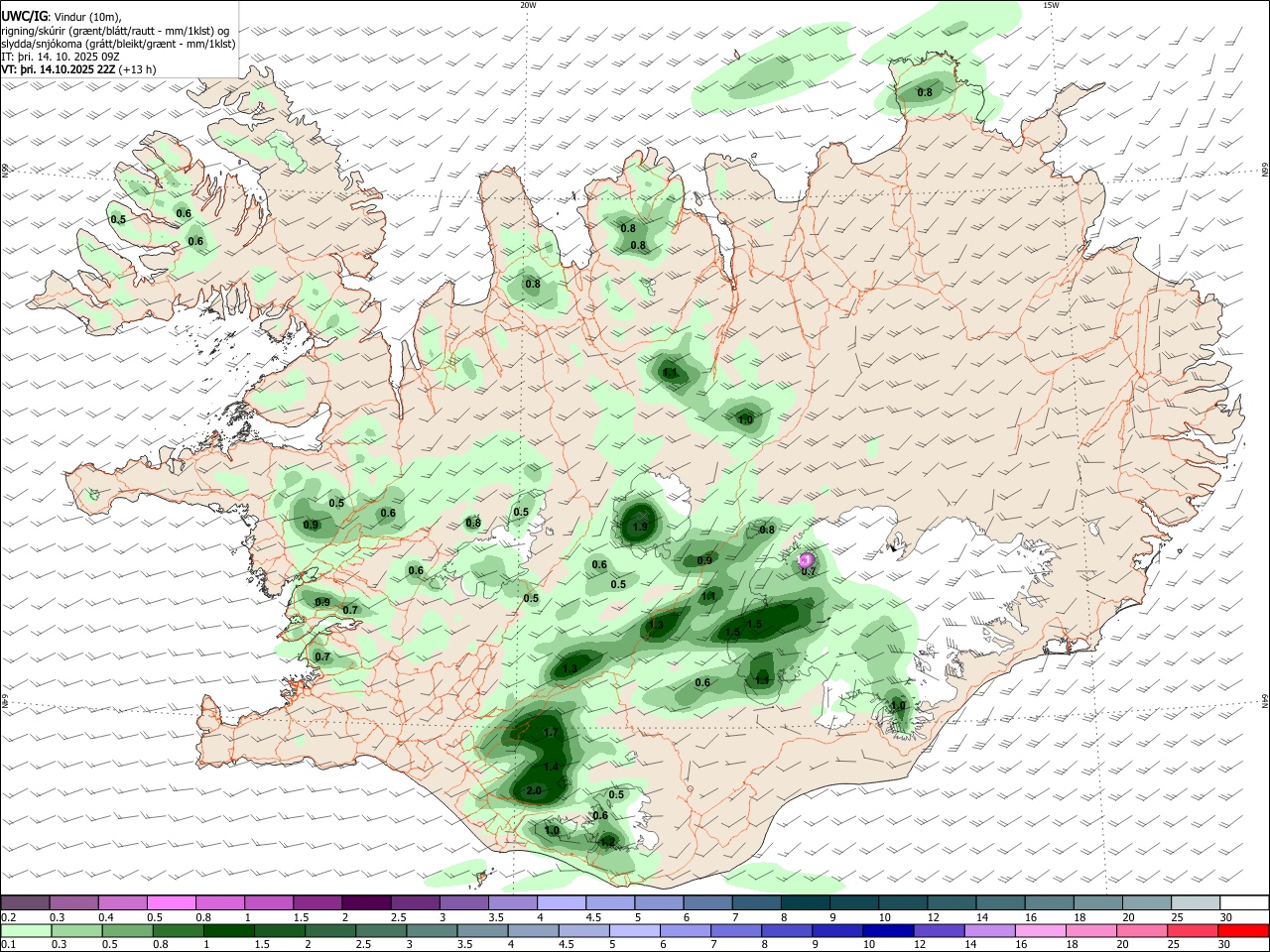Select the 1.4 rainfall value on the map

553,767
